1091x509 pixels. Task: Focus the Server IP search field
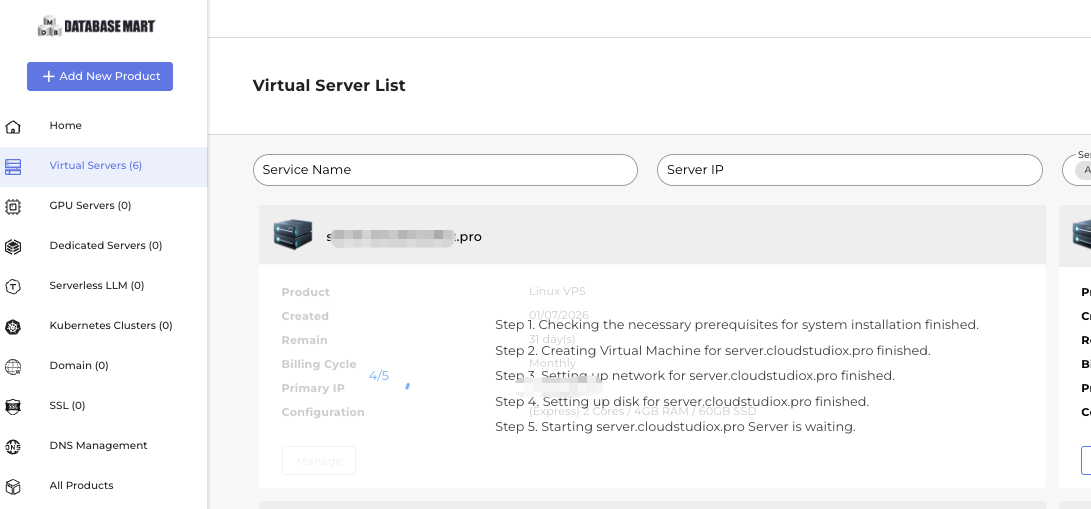850,170
